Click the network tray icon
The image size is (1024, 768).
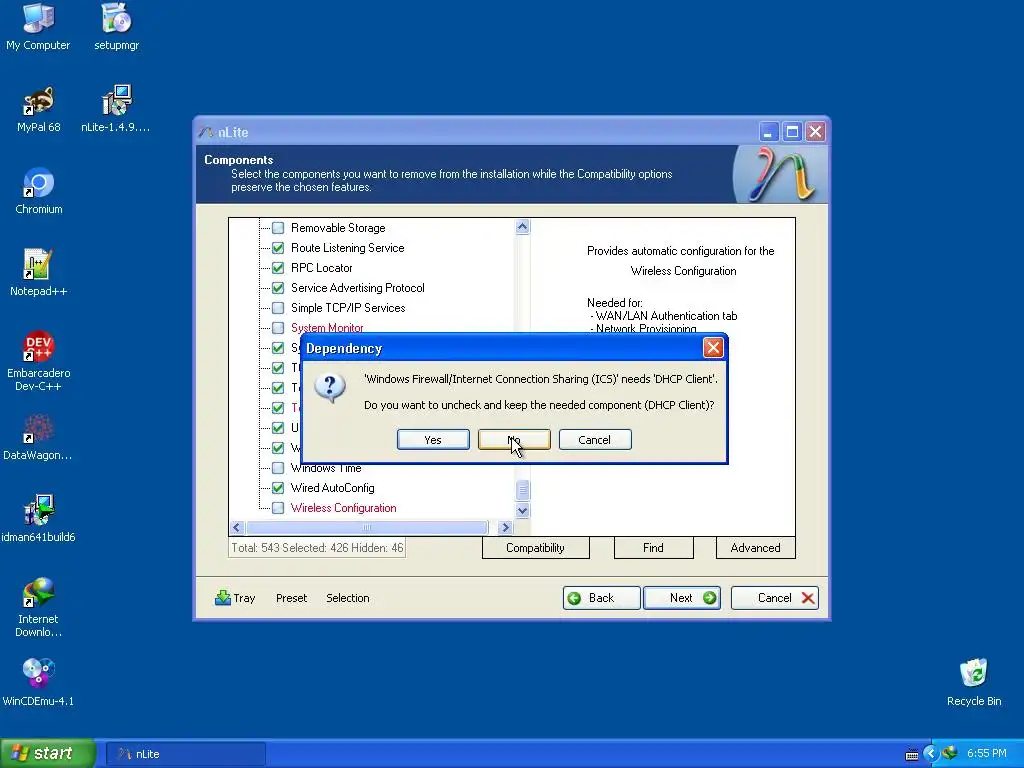coord(950,753)
